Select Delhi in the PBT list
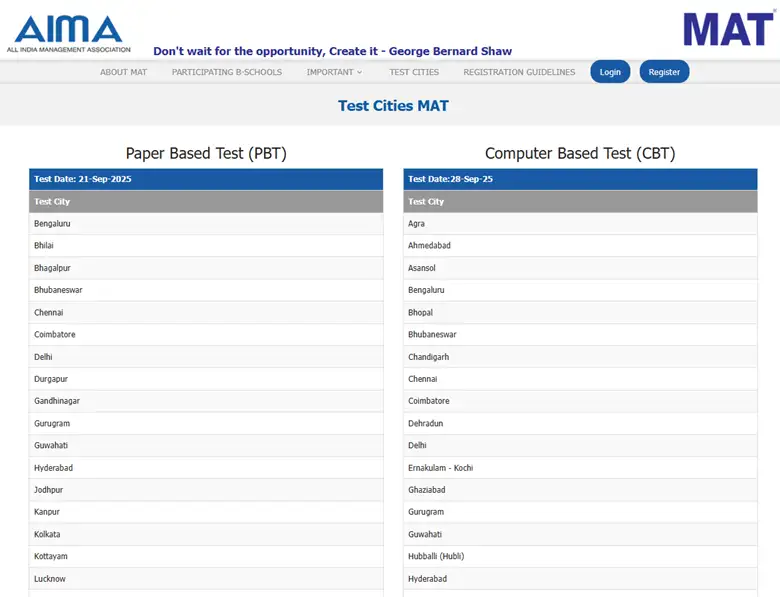The height and width of the screenshot is (597, 780). 206,357
